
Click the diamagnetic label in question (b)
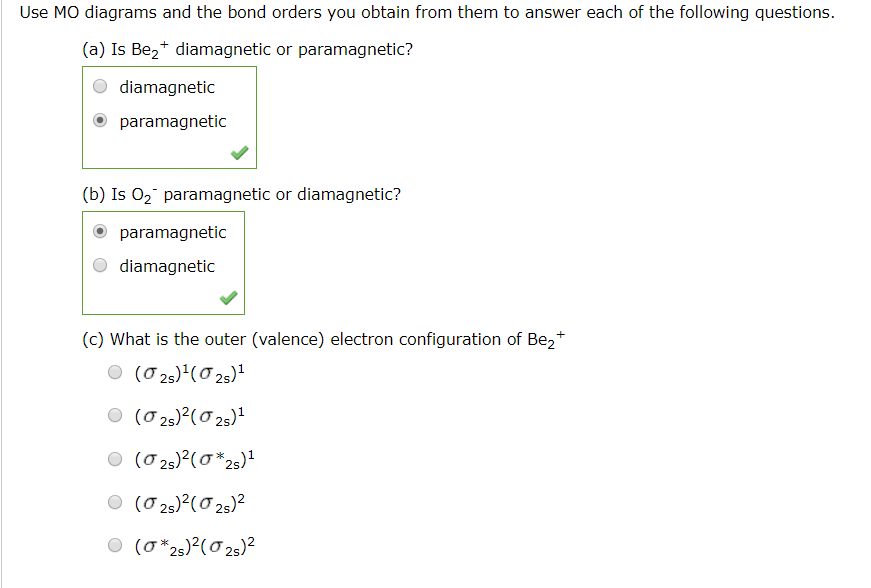coord(166,266)
